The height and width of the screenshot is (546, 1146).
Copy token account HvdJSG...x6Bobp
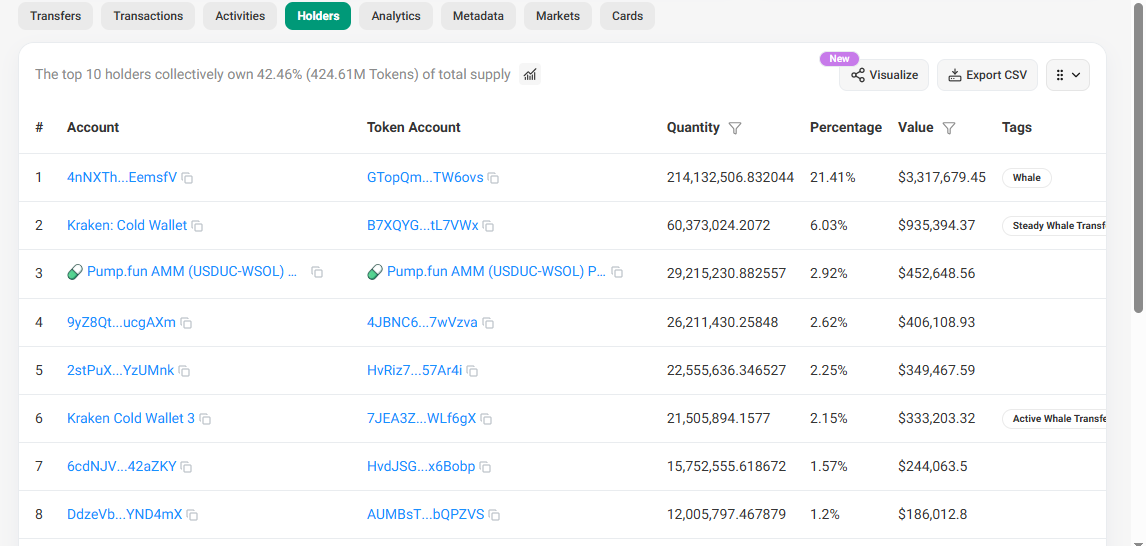point(485,466)
